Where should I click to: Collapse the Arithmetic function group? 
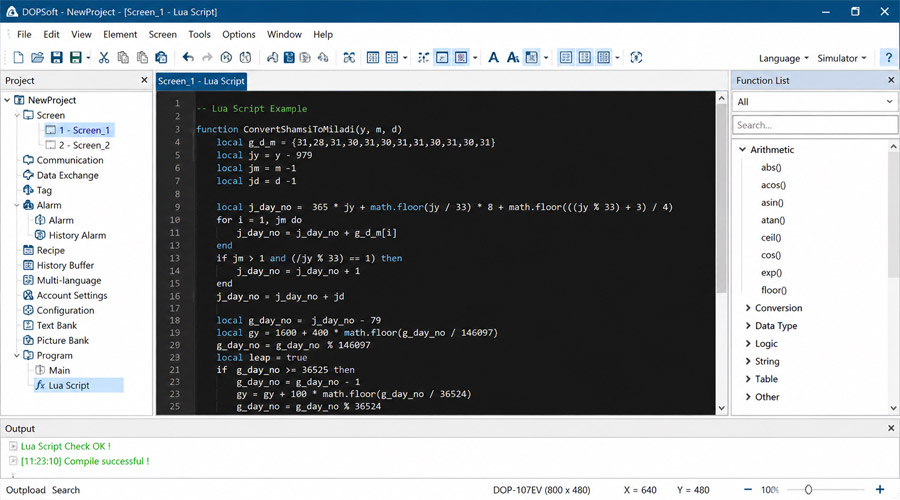coord(742,149)
